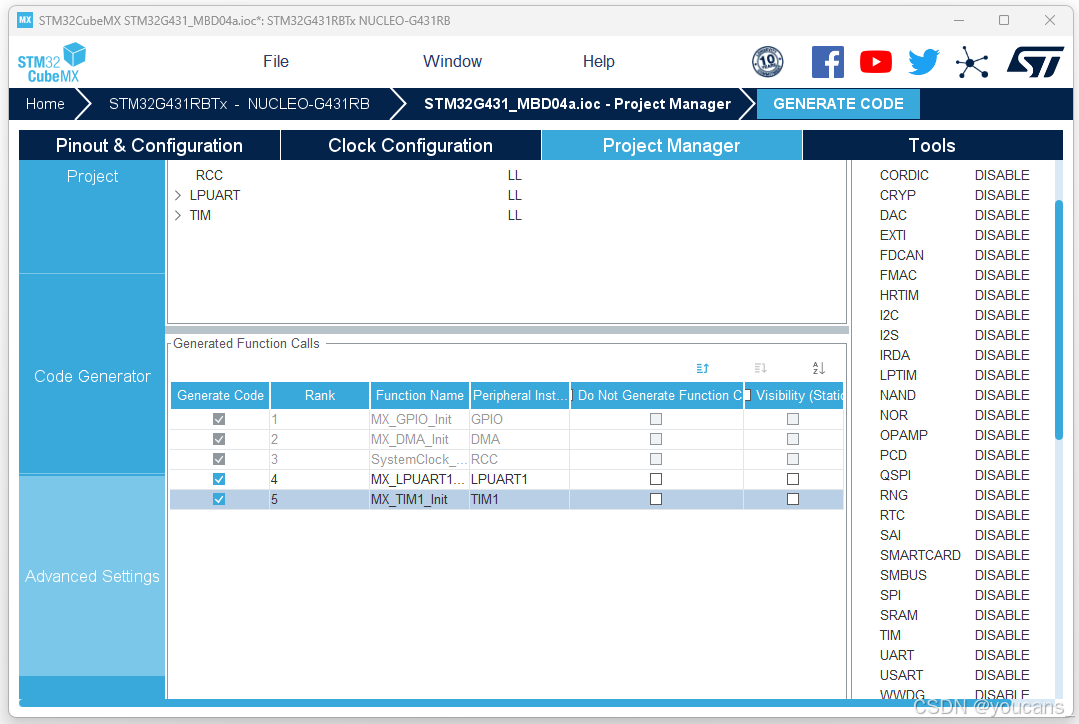Select the MX_TIM1_Init function name cell
Viewport: 1079px width, 724px height.
(419, 499)
